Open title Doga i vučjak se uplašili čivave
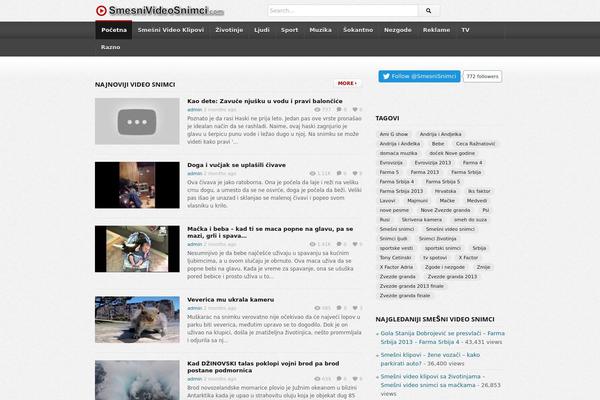 tap(236, 165)
